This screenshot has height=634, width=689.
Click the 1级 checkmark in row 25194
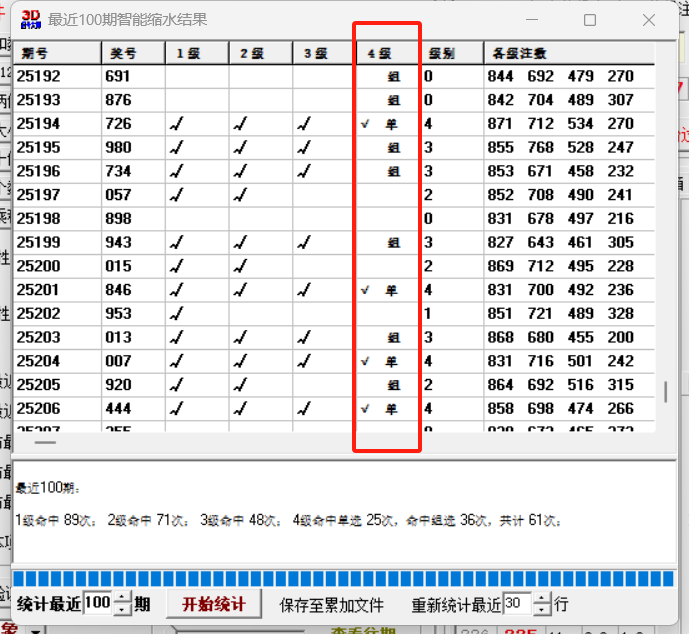coord(177,124)
